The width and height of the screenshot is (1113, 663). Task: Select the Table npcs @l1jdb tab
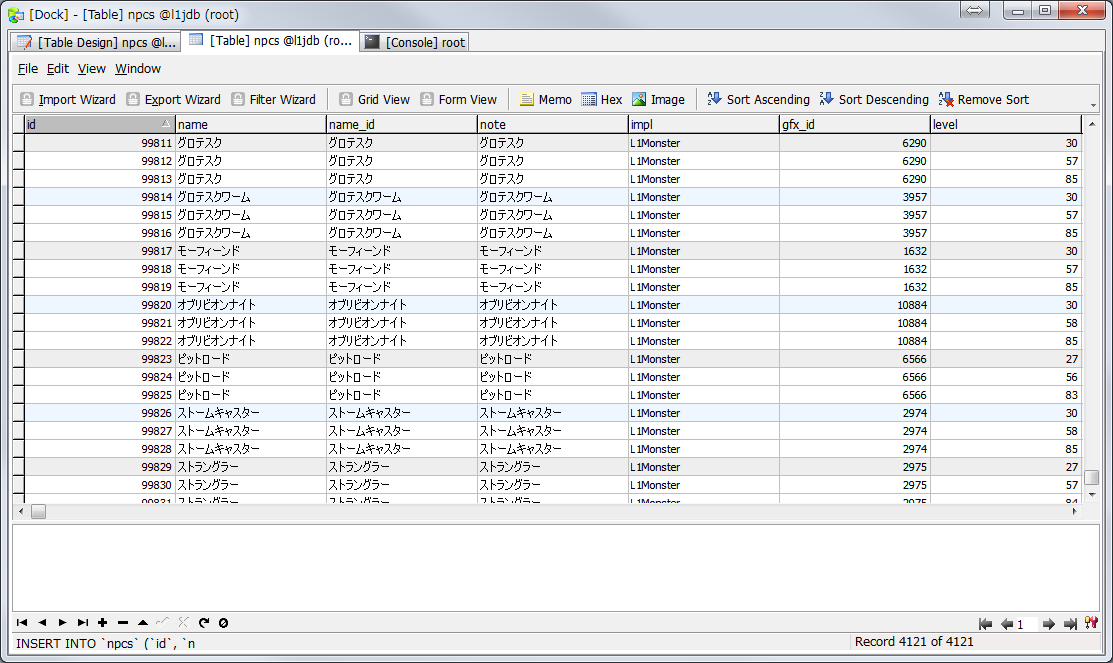pyautogui.click(x=270, y=40)
